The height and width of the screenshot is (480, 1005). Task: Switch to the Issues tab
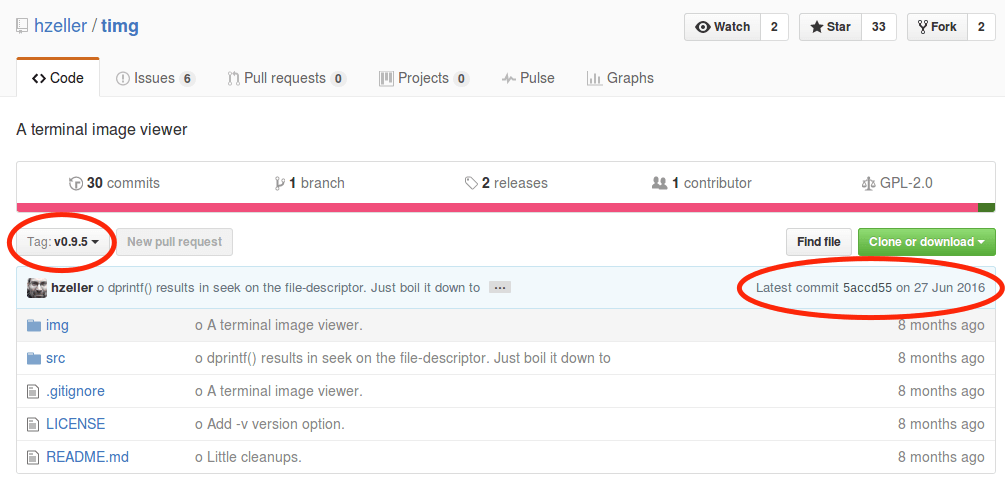click(x=154, y=78)
